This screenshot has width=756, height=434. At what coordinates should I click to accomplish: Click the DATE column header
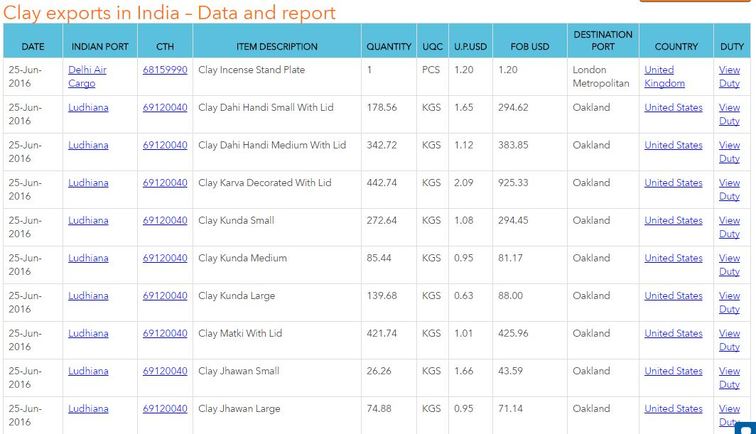(x=33, y=47)
